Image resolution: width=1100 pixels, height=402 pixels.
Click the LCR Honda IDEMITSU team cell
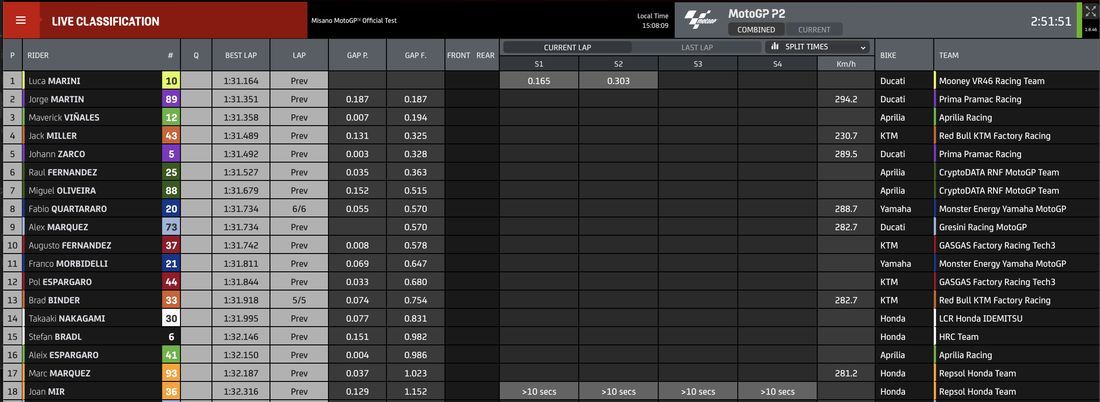[1017, 318]
